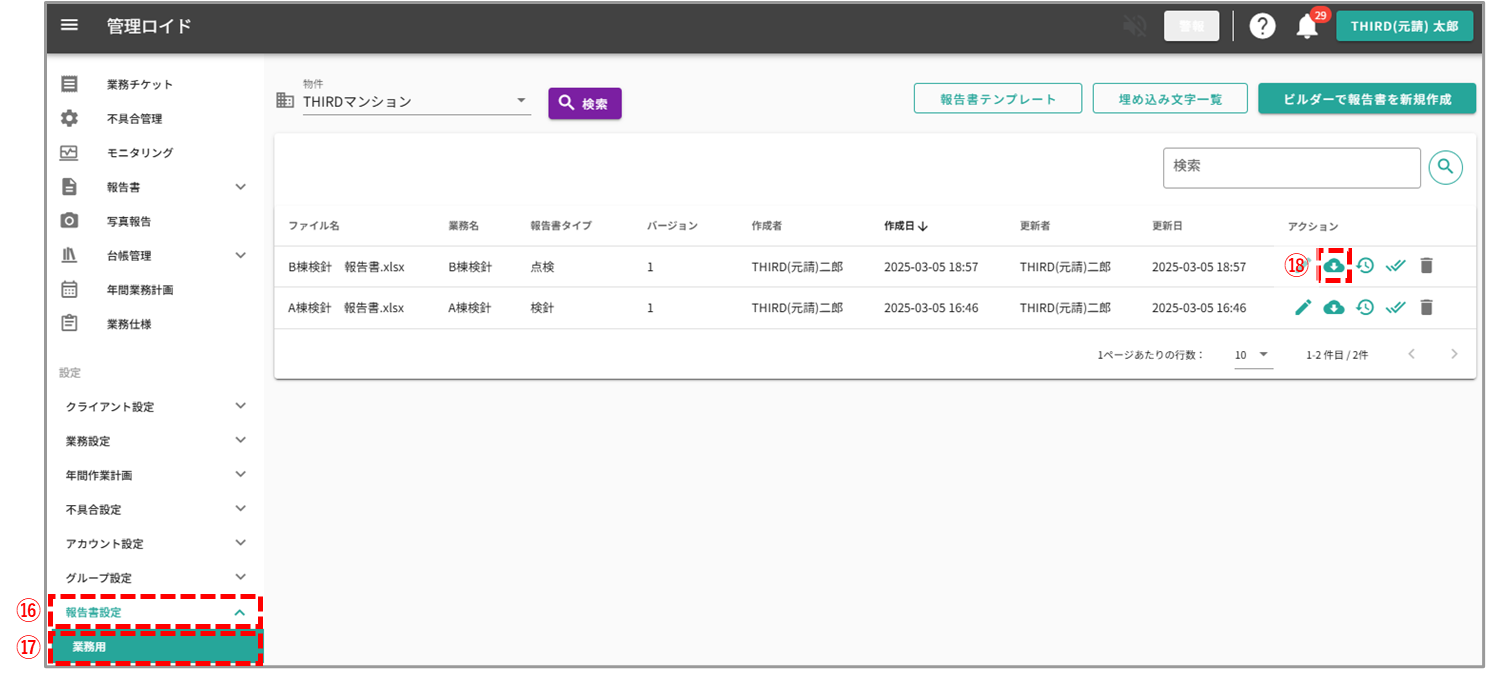Click double-check icon on A棟検針 row
The image size is (1486, 679).
1396,308
